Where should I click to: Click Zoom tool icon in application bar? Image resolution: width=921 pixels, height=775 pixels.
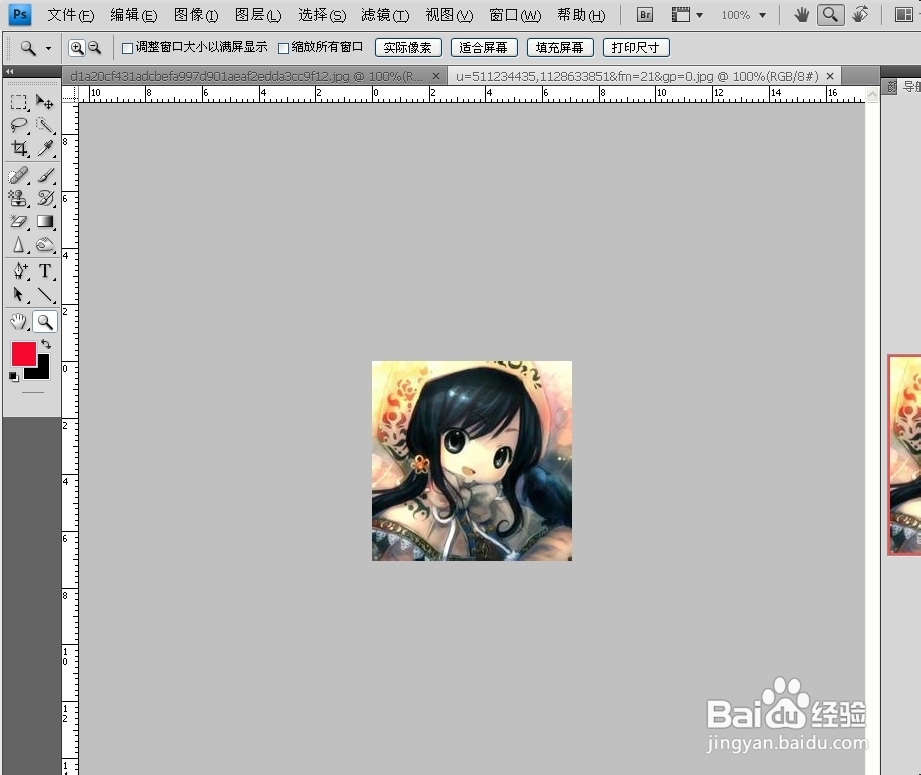click(x=830, y=15)
